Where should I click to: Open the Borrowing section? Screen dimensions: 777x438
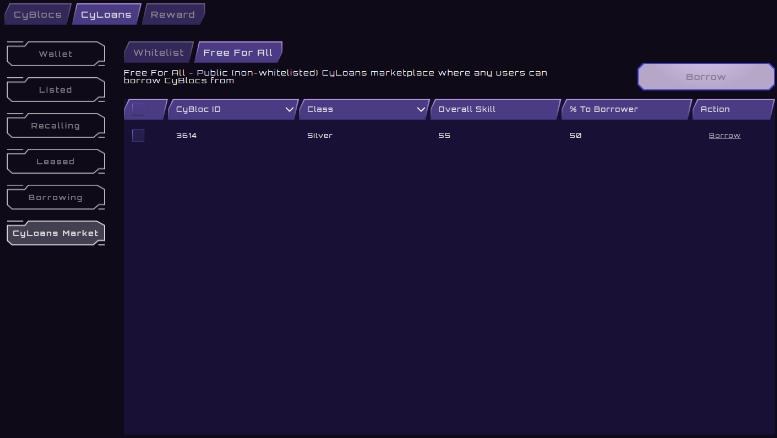coord(56,197)
